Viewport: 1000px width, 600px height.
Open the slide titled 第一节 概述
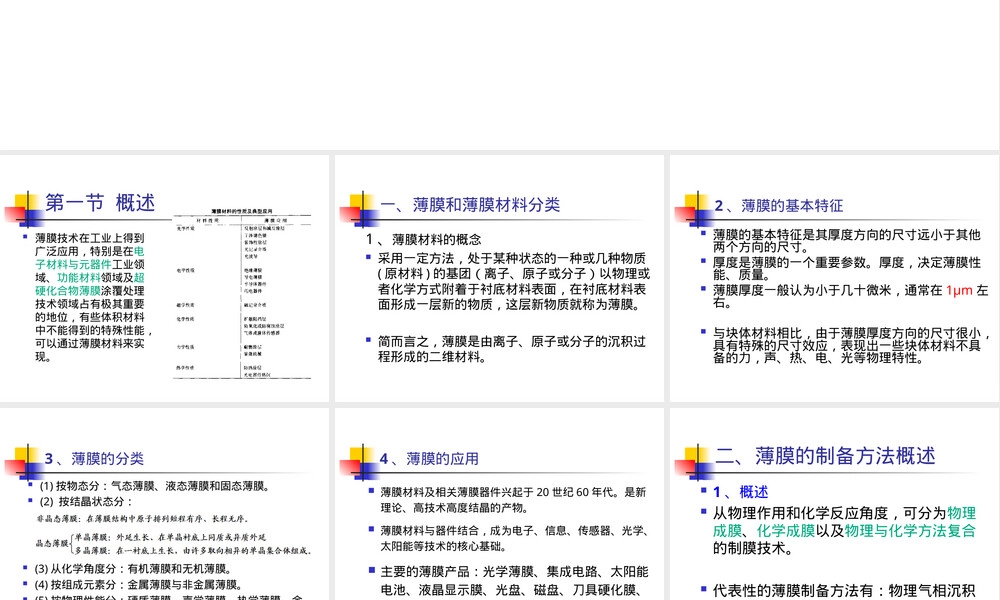[165, 279]
